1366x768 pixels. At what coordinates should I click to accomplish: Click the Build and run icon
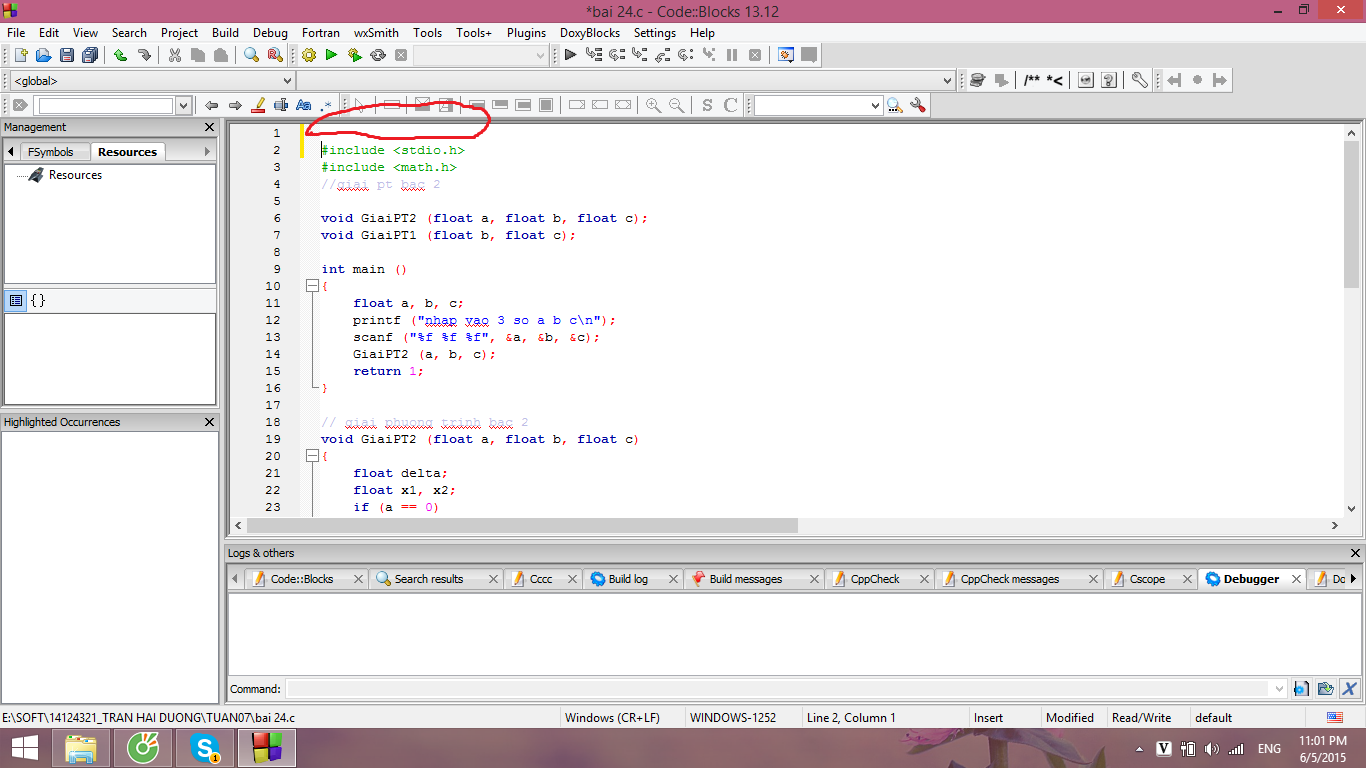point(354,55)
